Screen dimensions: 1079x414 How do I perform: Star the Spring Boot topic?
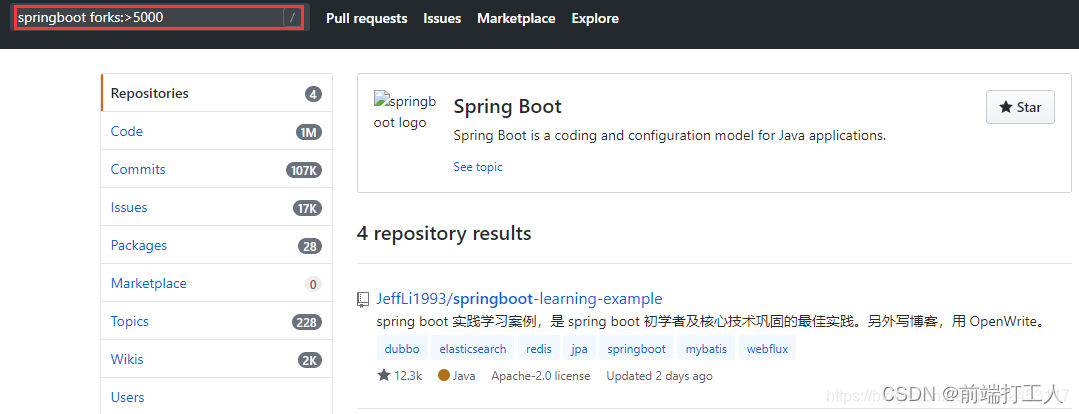(1021, 107)
